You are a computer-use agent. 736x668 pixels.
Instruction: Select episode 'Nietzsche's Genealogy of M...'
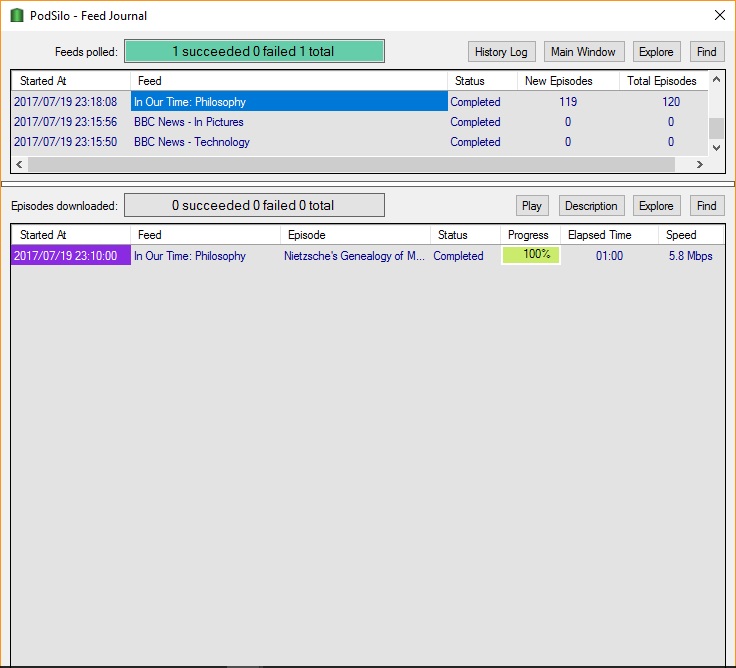(354, 256)
